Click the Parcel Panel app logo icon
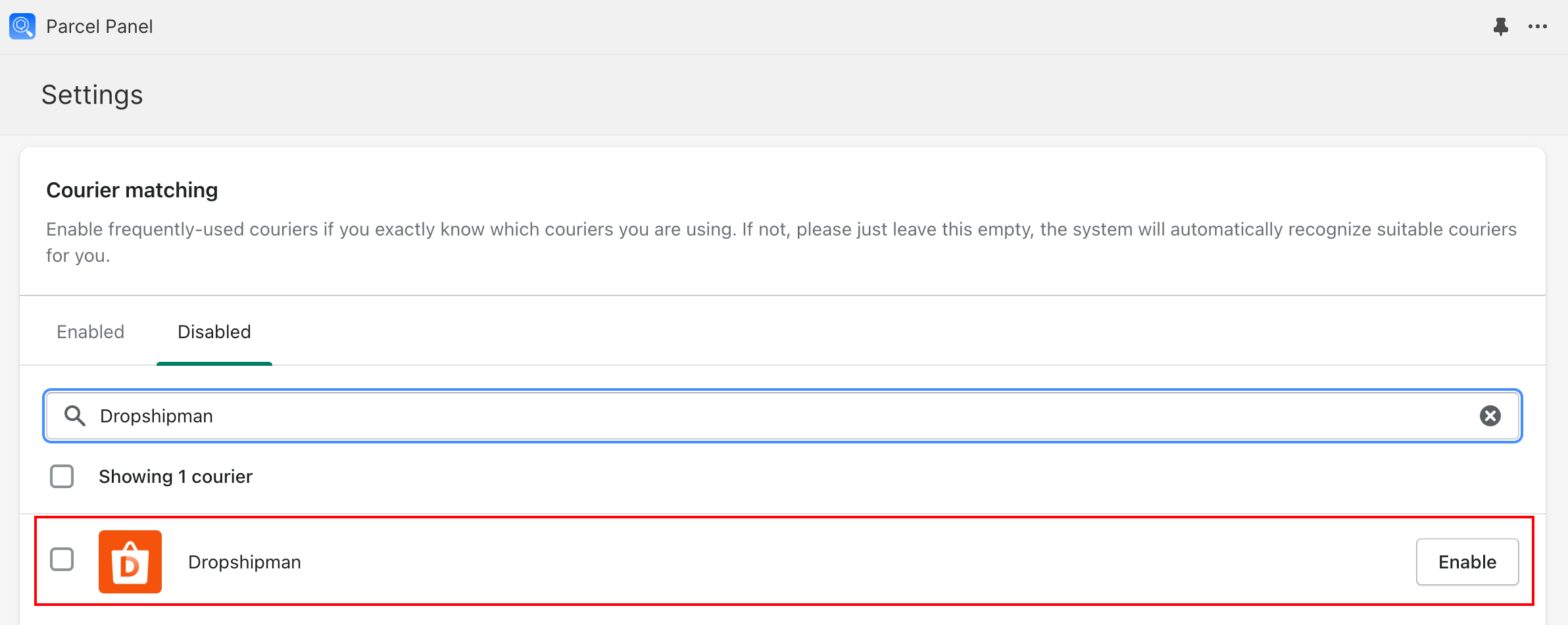Image resolution: width=1568 pixels, height=625 pixels. coord(22,26)
